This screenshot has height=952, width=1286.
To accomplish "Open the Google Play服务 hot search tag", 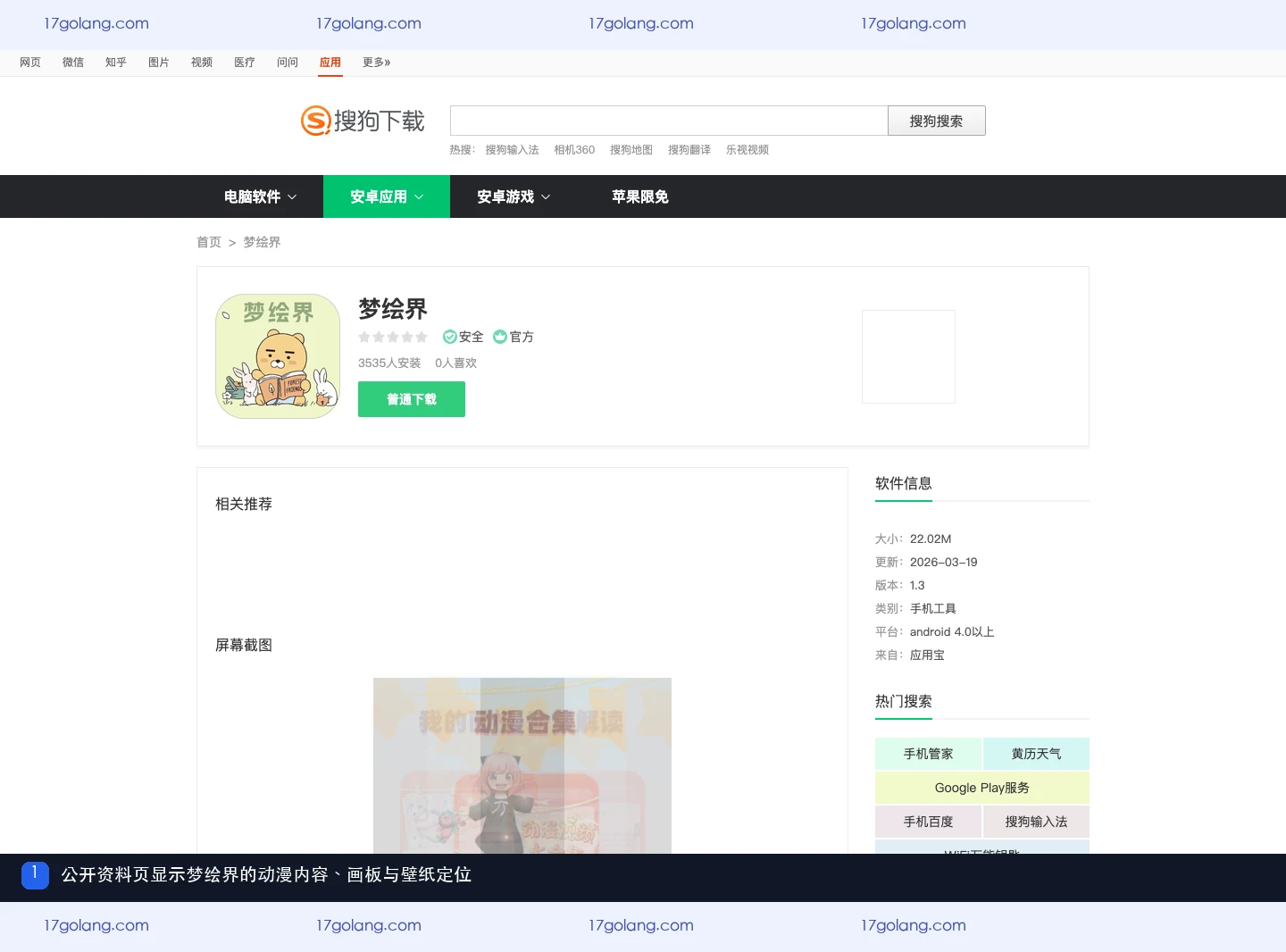I will click(x=982, y=788).
